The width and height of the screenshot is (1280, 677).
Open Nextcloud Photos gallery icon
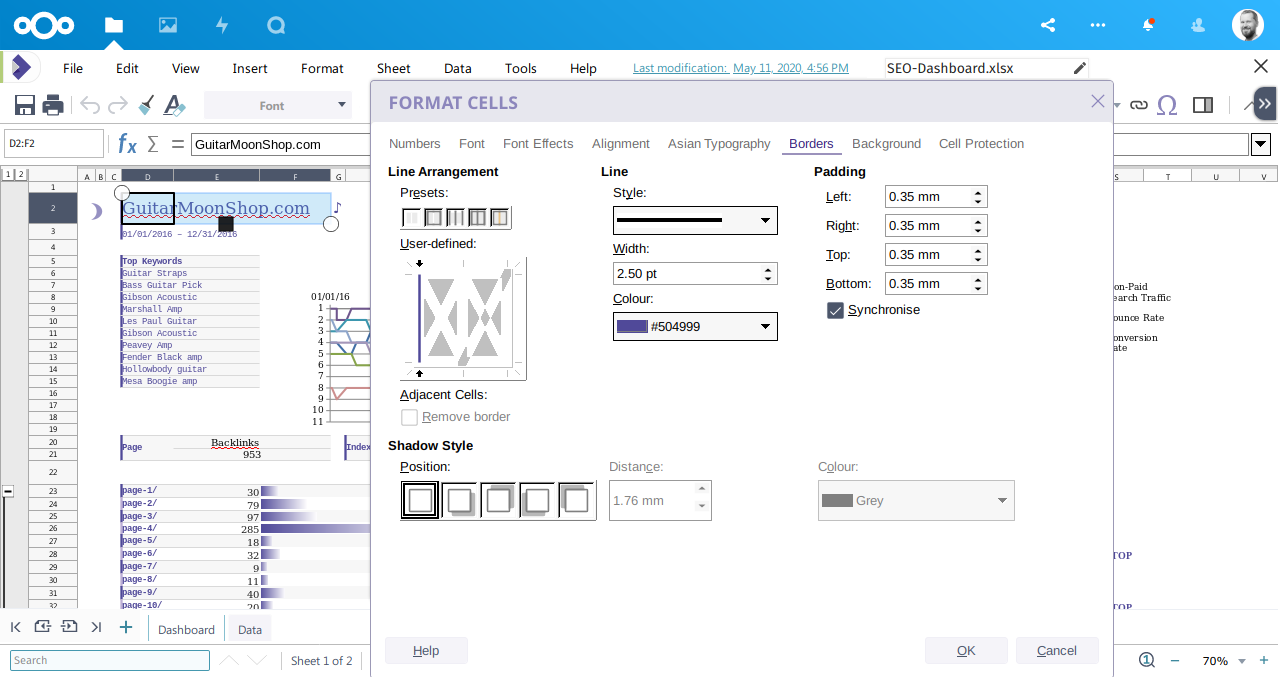[168, 25]
